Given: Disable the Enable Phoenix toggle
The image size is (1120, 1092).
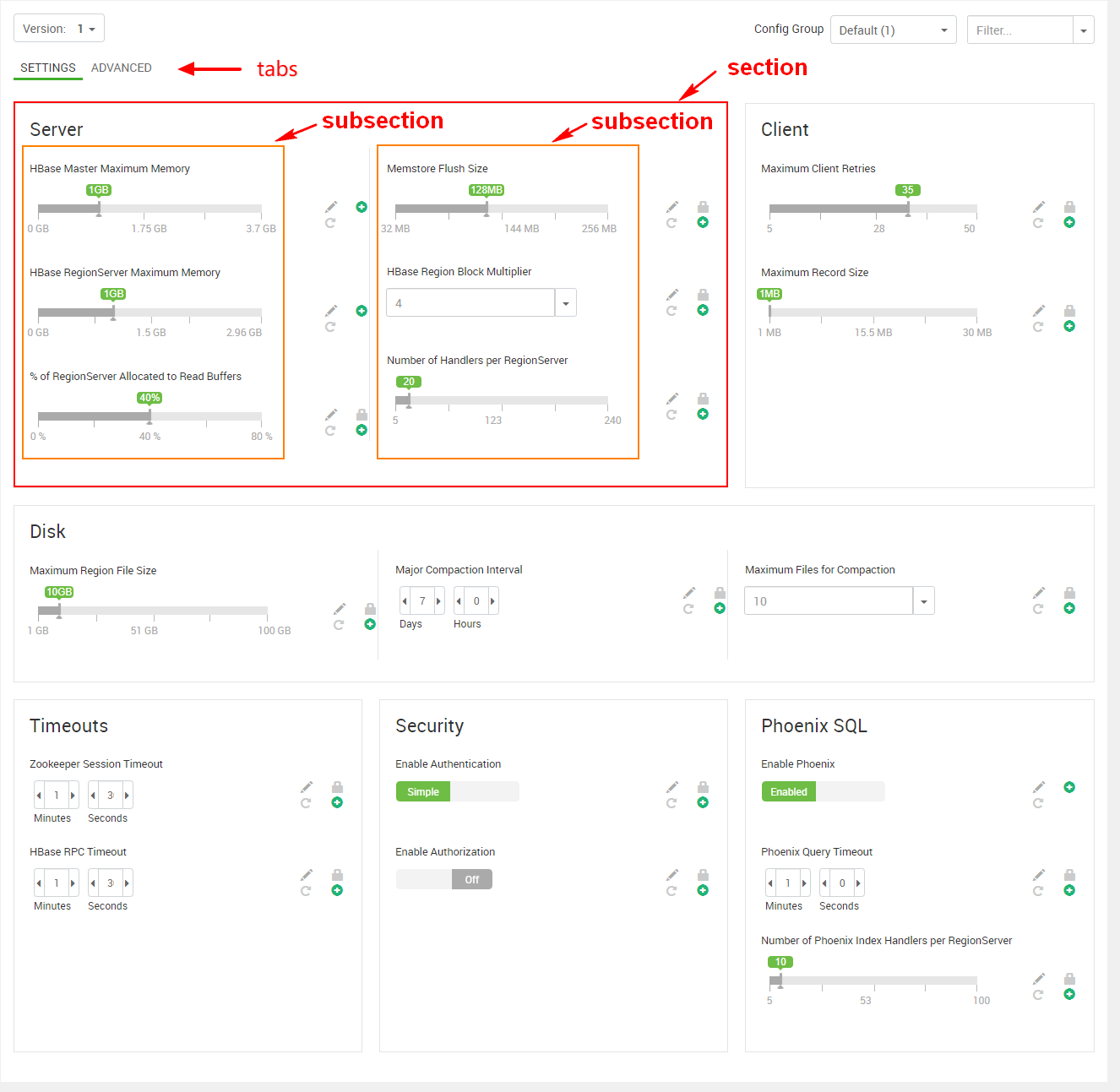Looking at the screenshot, I should [x=823, y=791].
